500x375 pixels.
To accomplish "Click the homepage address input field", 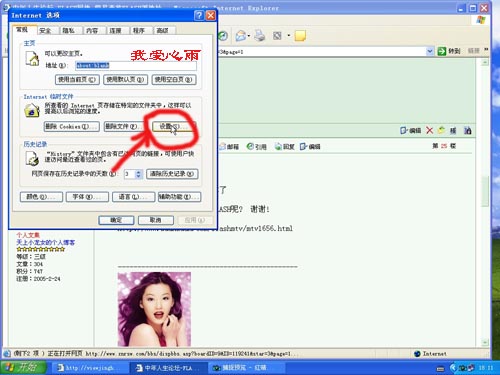I will (x=136, y=65).
